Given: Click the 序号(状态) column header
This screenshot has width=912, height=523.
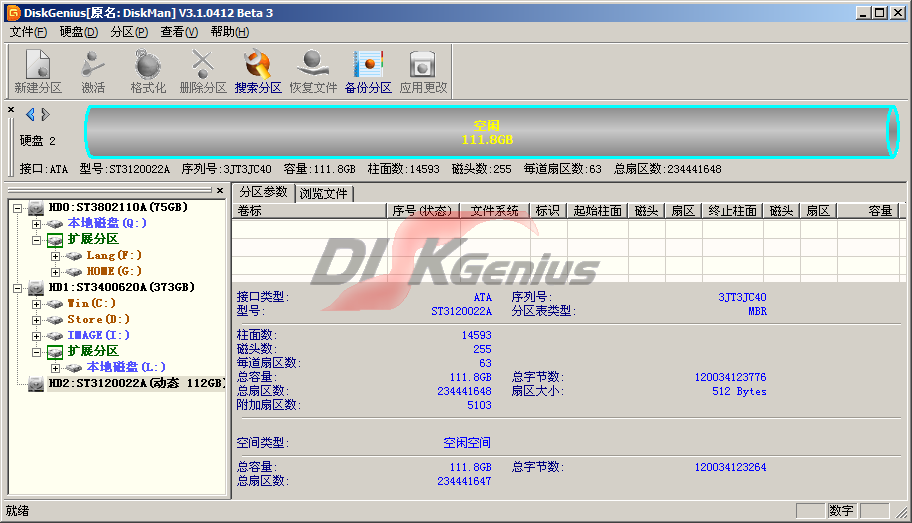Looking at the screenshot, I should click(423, 211).
